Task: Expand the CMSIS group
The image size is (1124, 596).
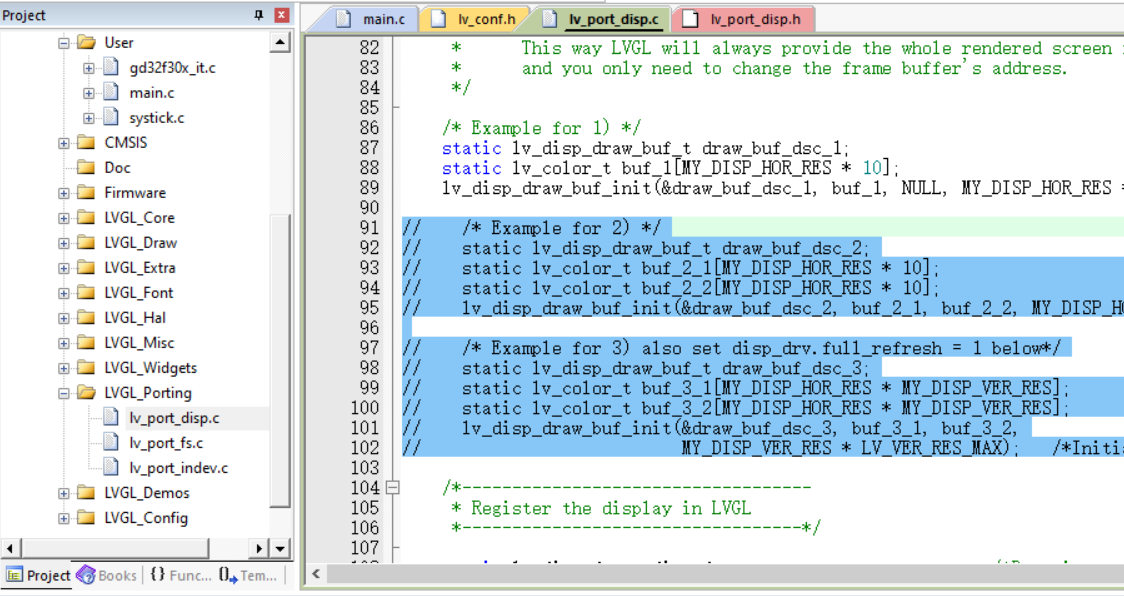Action: pos(64,143)
